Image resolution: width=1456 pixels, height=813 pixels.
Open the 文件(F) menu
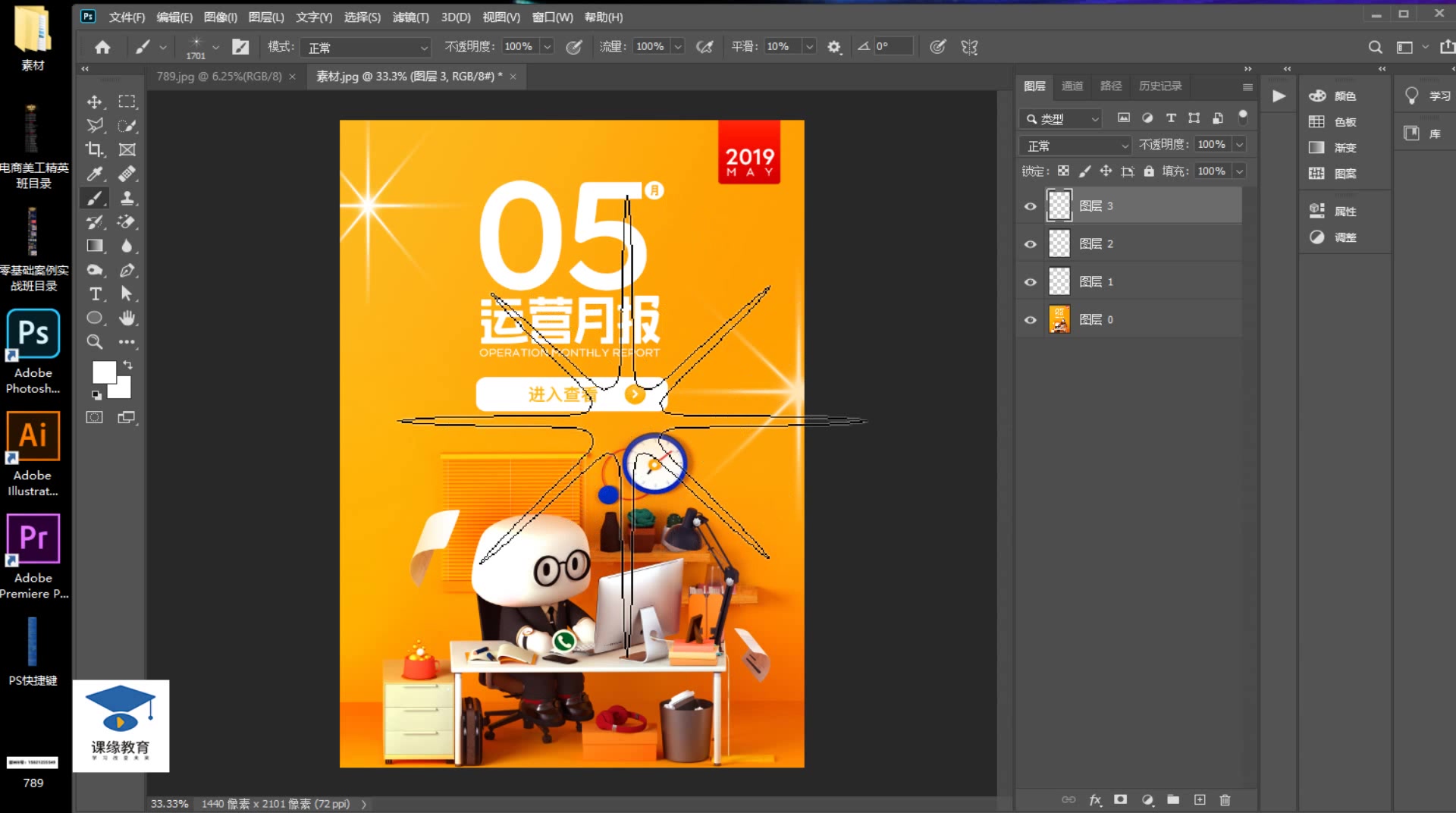click(x=127, y=17)
